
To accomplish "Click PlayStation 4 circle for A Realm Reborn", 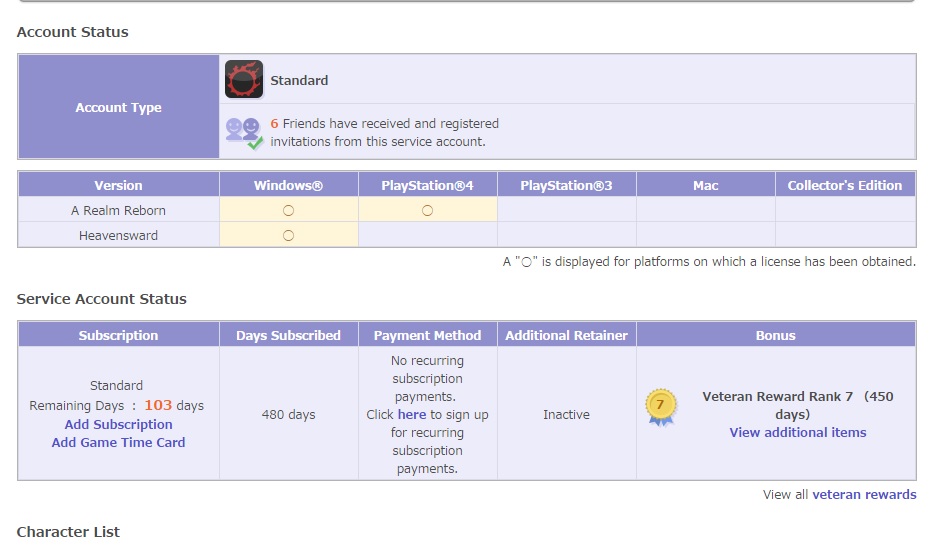I will point(427,211).
